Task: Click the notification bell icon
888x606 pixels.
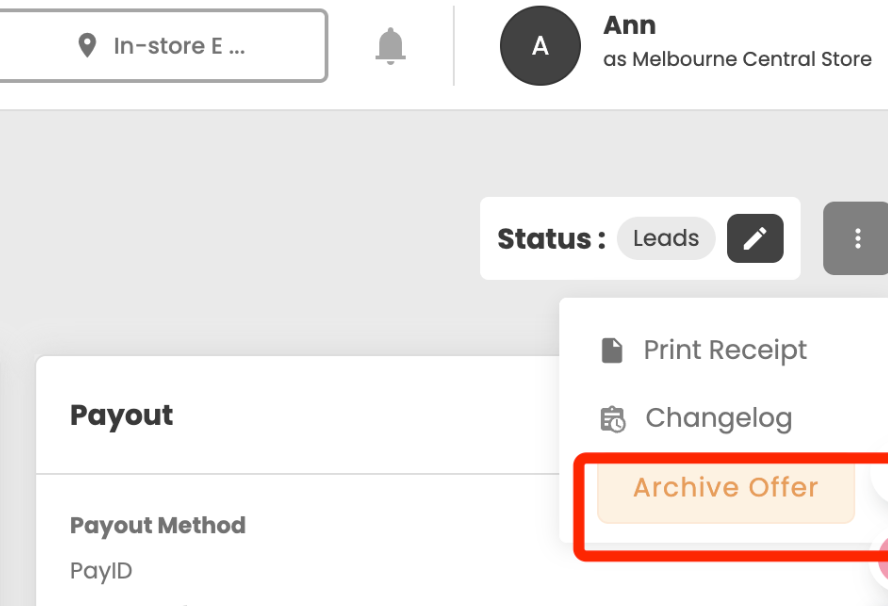Action: (390, 45)
